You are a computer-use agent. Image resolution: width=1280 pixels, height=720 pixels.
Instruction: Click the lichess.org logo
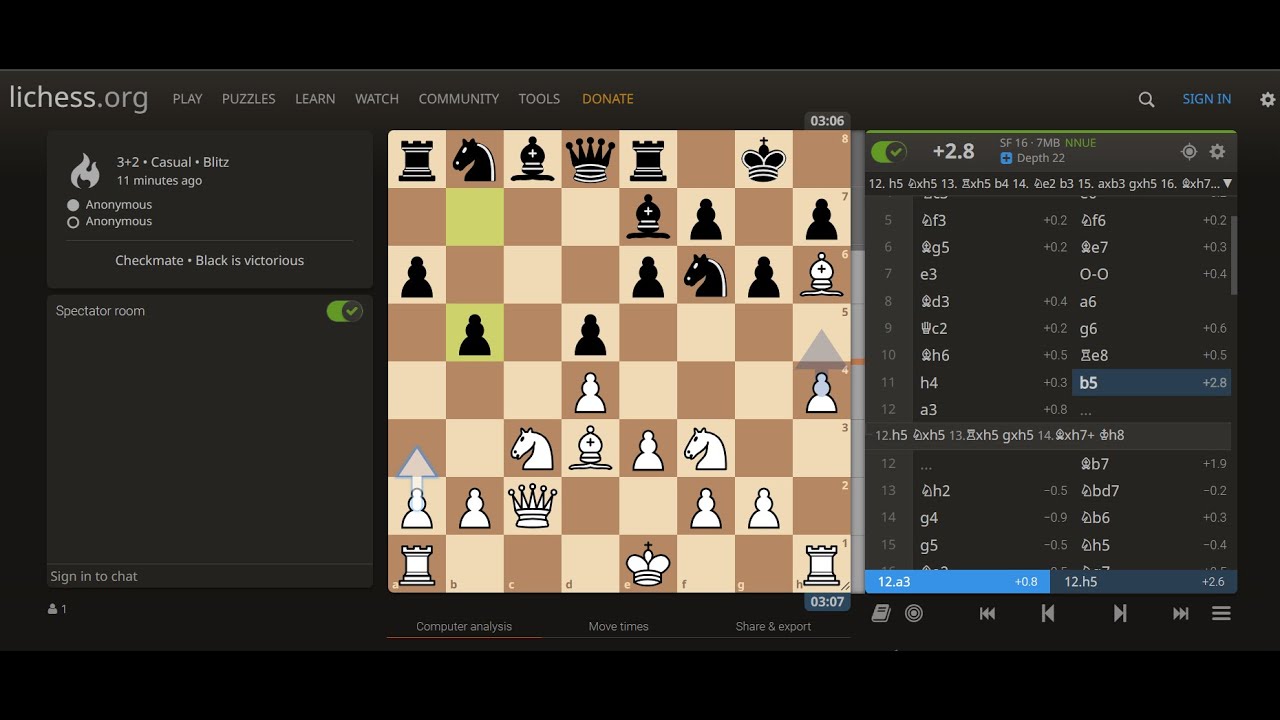79,98
